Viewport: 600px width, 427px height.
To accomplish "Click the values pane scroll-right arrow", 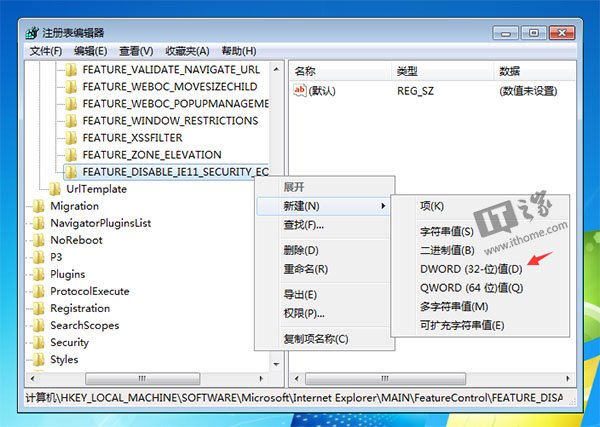I will tap(567, 378).
